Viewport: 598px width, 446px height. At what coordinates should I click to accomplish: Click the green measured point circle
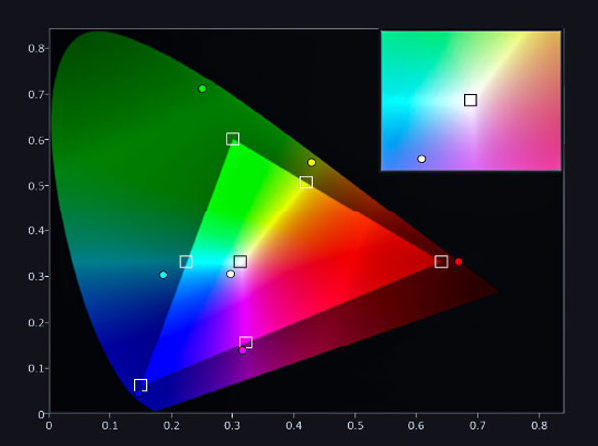[203, 89]
